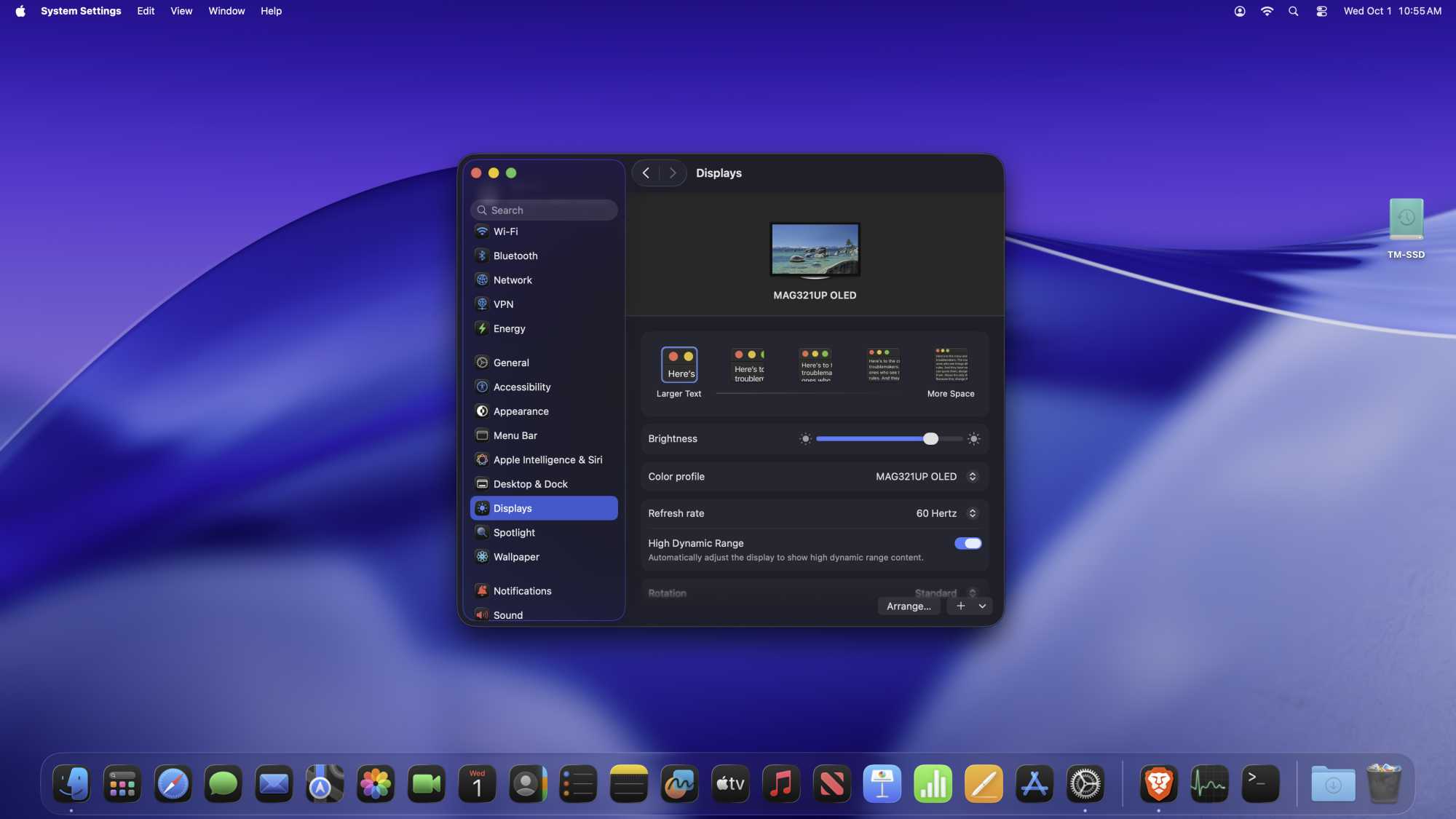Open the Bluetooth settings icon in sidebar

(482, 256)
